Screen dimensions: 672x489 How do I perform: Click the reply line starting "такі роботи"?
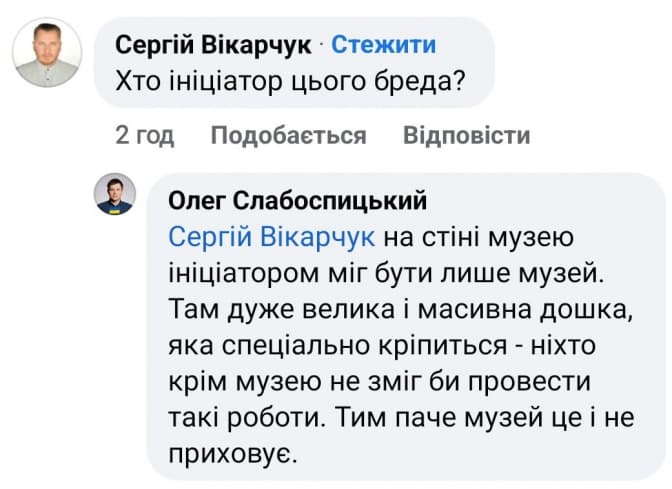click(x=400, y=418)
